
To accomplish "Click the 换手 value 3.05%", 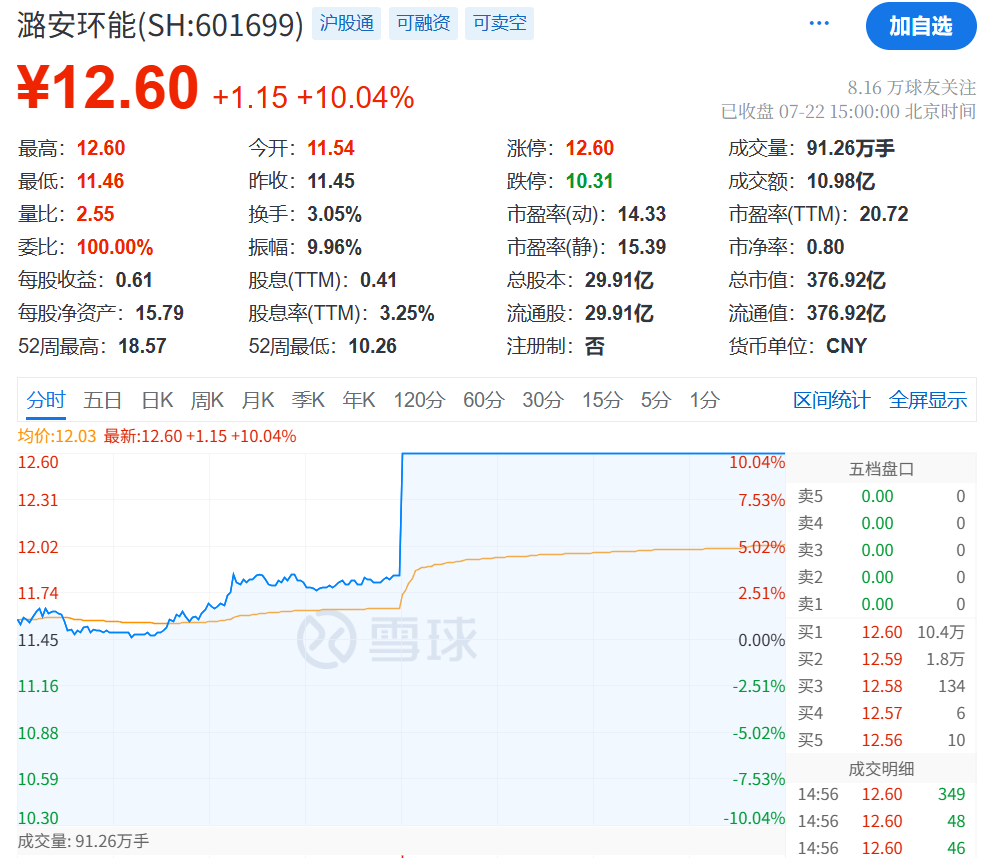I will click(335, 214).
